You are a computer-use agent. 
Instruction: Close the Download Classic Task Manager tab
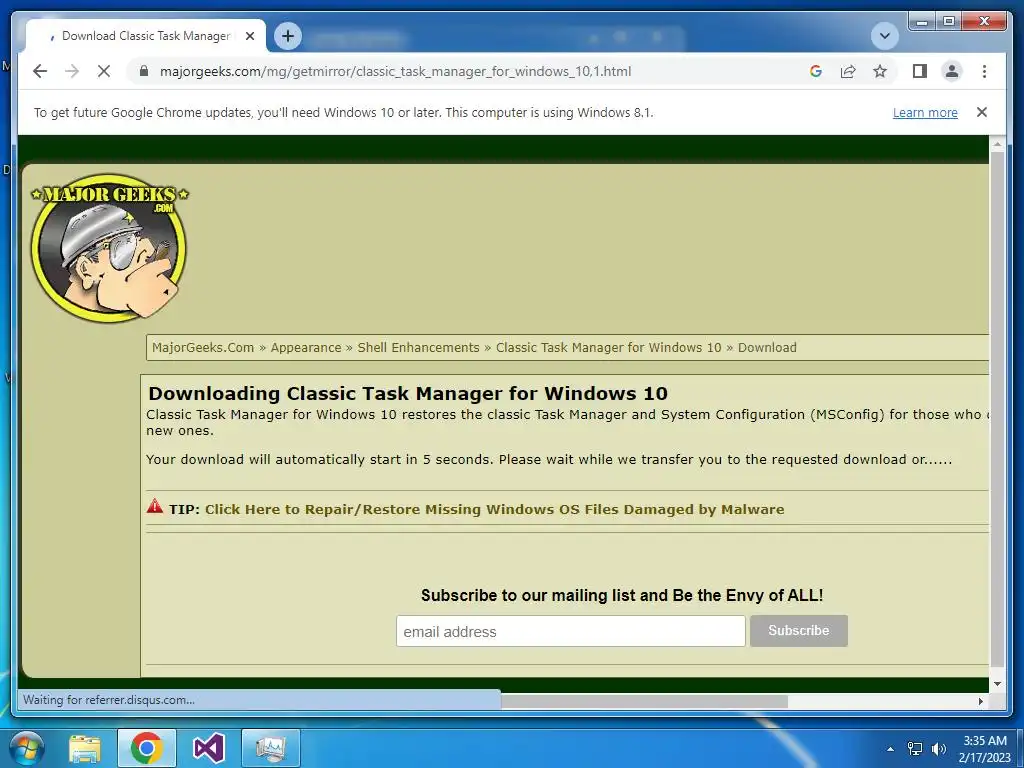pyautogui.click(x=249, y=36)
